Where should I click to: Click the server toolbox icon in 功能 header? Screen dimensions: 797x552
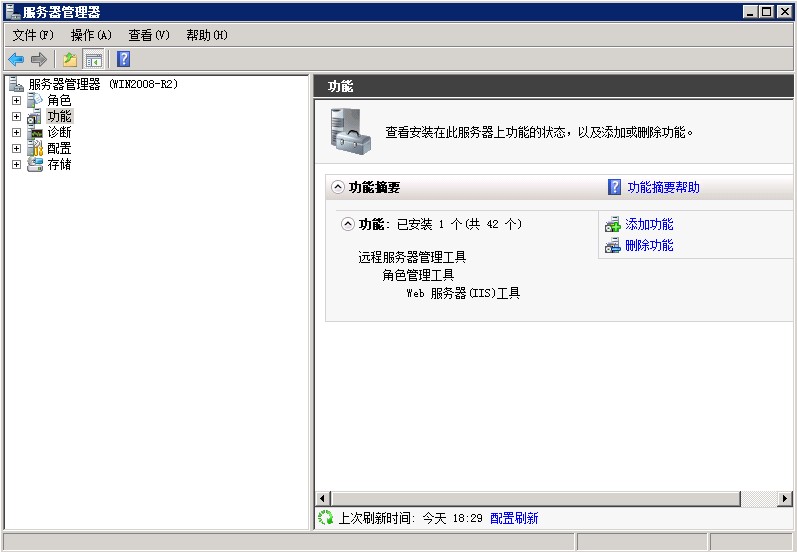pyautogui.click(x=350, y=132)
